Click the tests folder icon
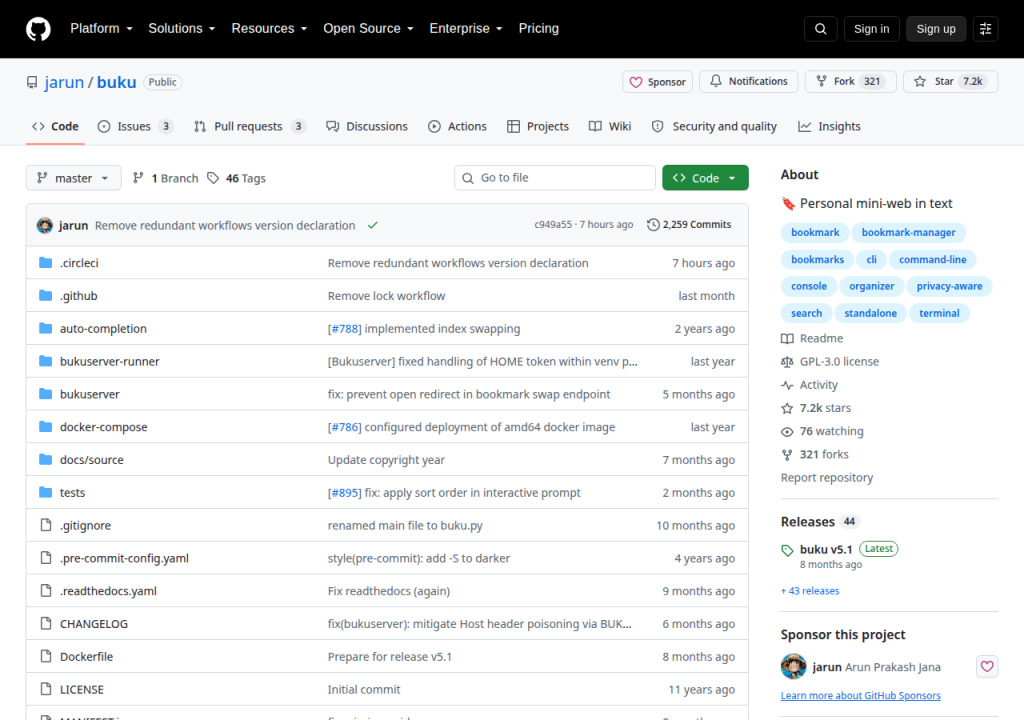Viewport: 1024px width, 720px height. [x=45, y=492]
